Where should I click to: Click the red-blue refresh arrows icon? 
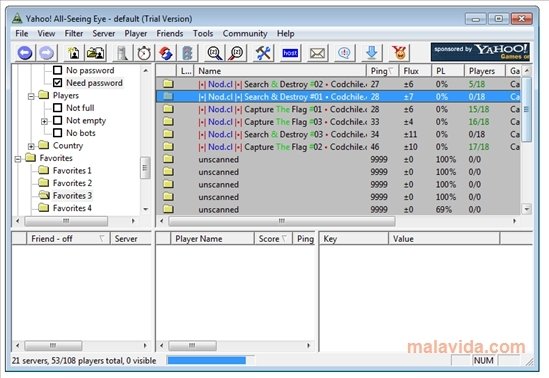pyautogui.click(x=166, y=53)
